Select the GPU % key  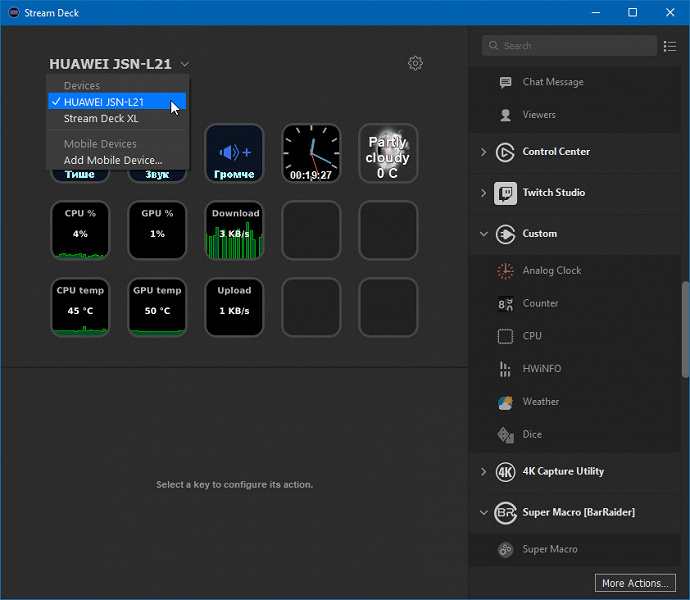pos(157,230)
